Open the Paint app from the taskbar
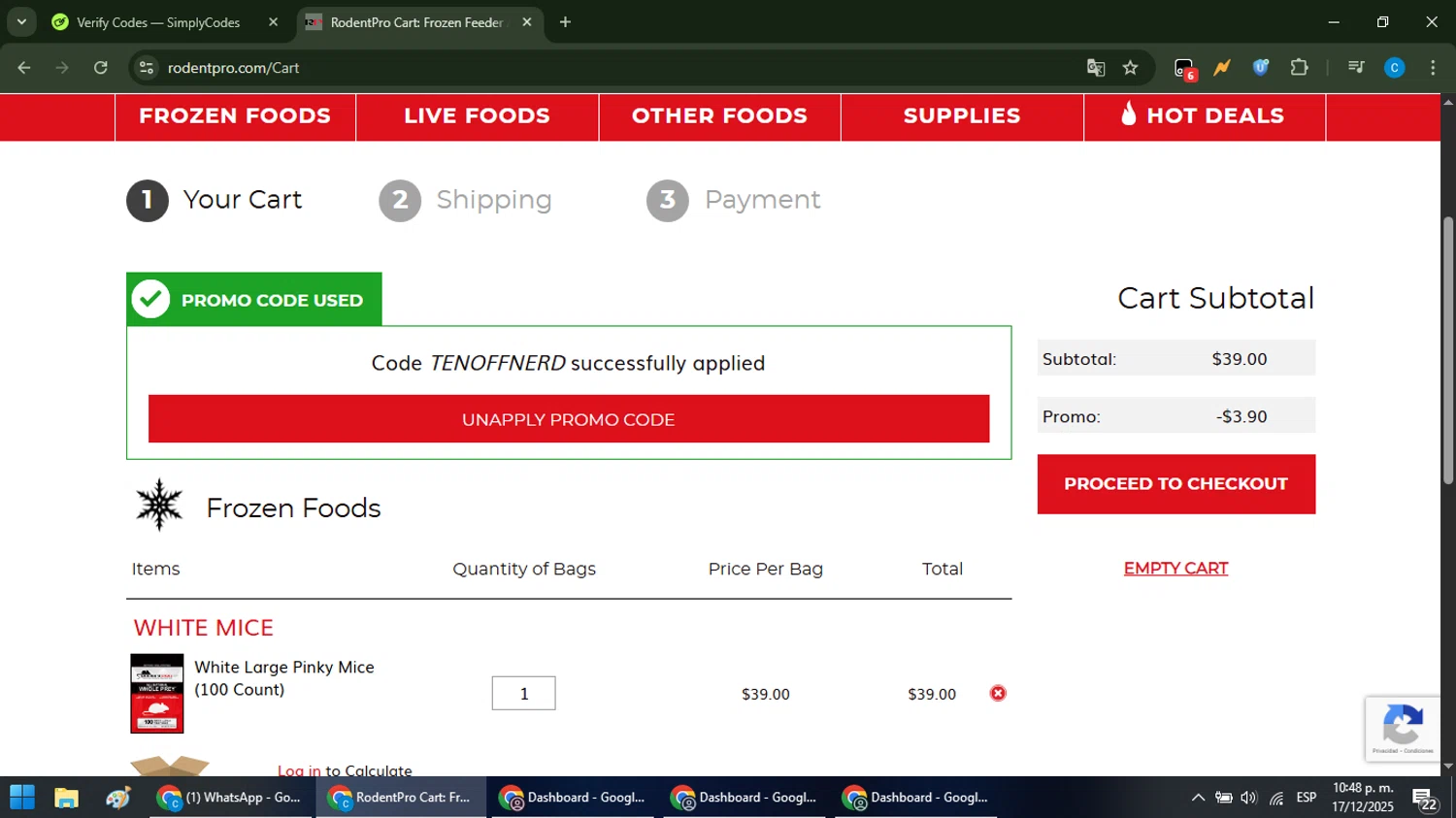The image size is (1456, 818). click(118, 798)
